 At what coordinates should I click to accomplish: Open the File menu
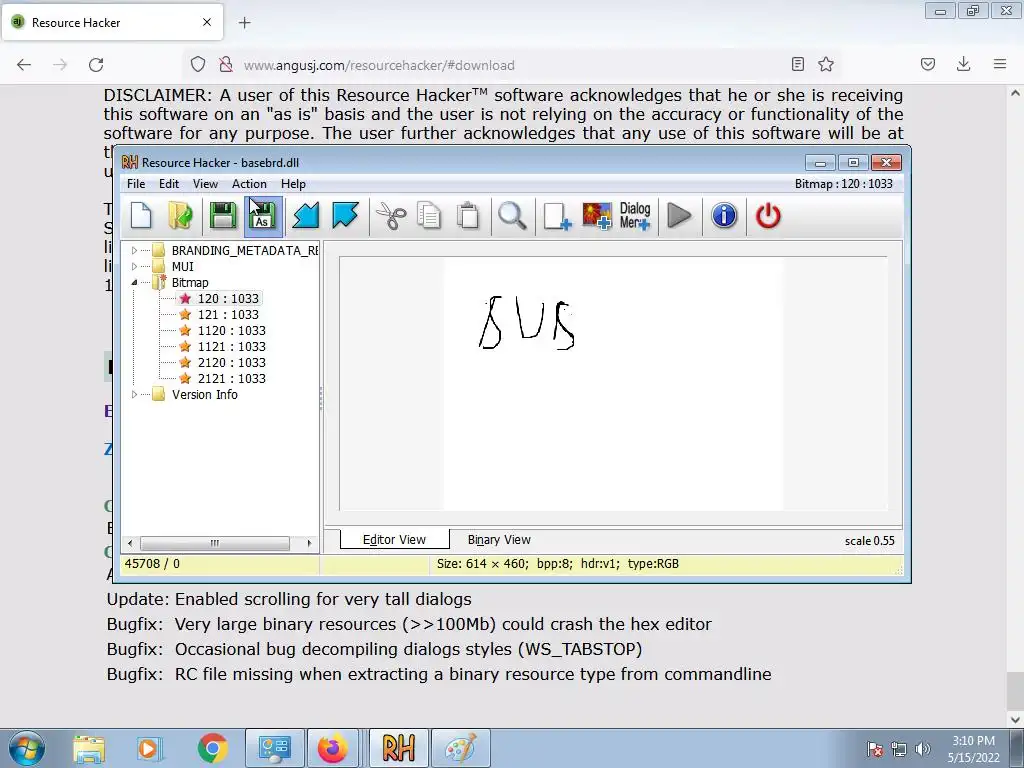pos(136,184)
